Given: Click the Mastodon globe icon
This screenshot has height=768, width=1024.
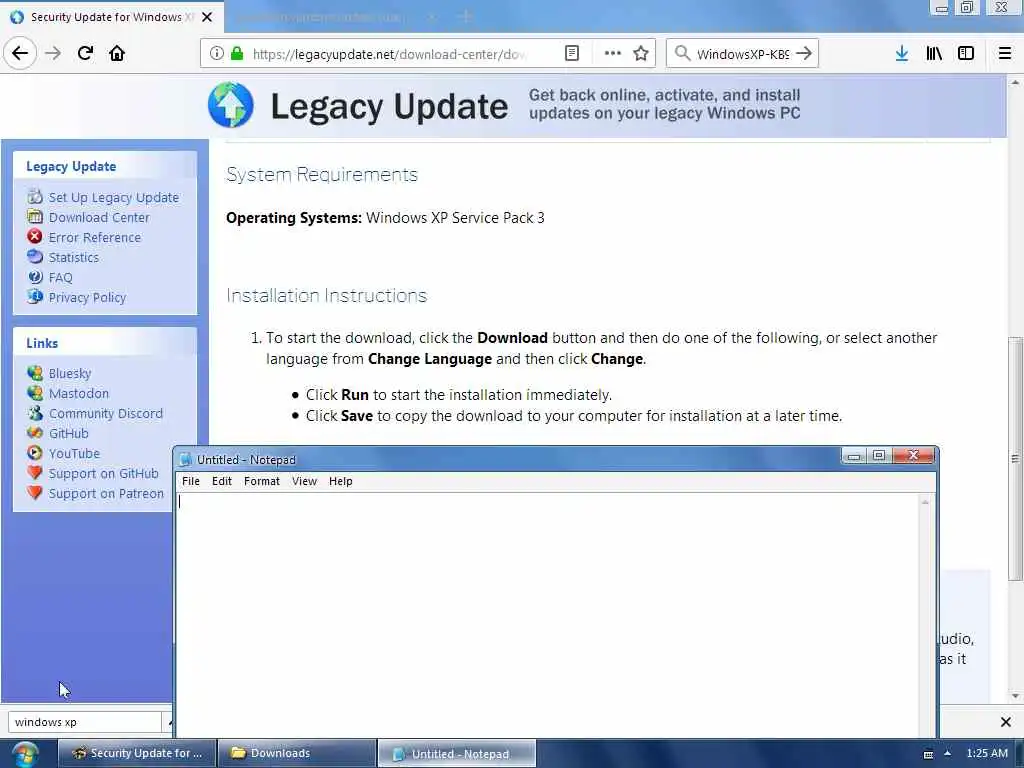Looking at the screenshot, I should coord(35,393).
